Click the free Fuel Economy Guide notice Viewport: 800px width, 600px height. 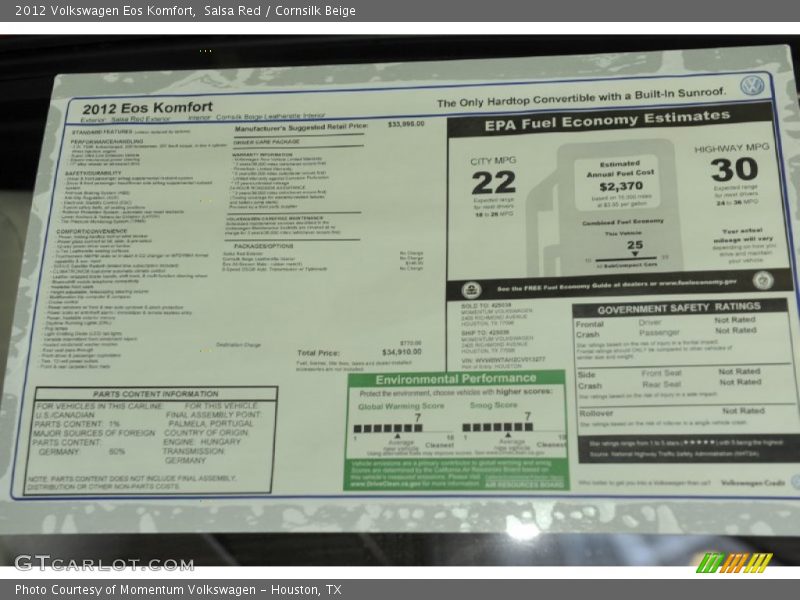pos(616,286)
